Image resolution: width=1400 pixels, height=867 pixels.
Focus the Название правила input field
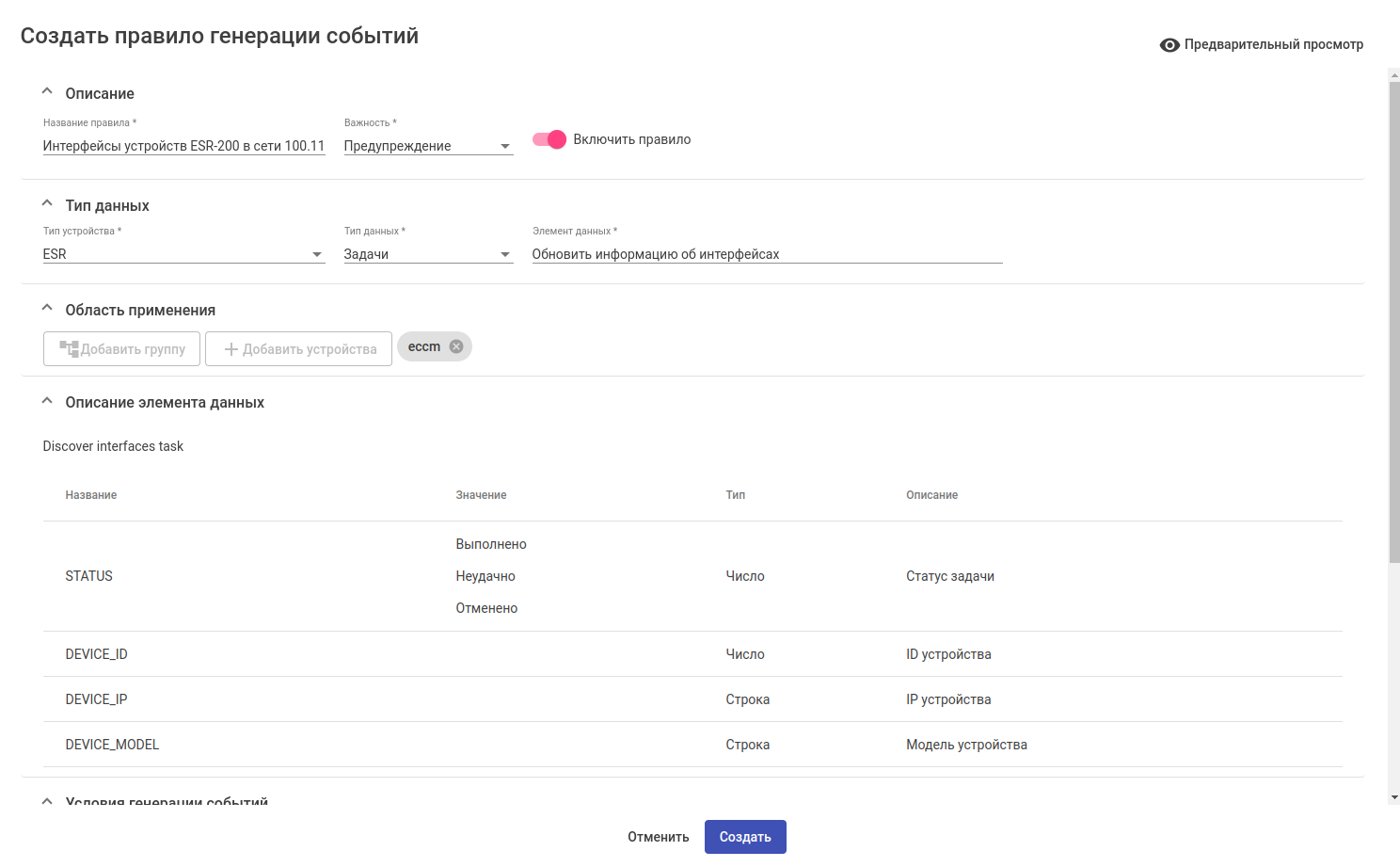183,146
